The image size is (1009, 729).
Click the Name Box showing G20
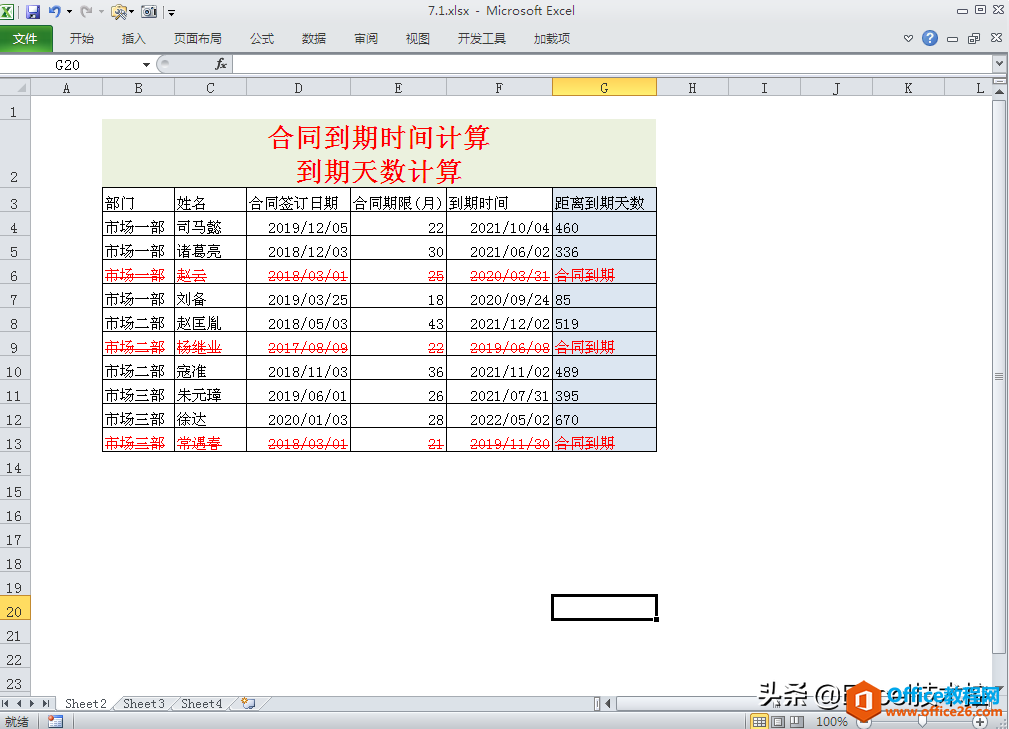point(69,65)
